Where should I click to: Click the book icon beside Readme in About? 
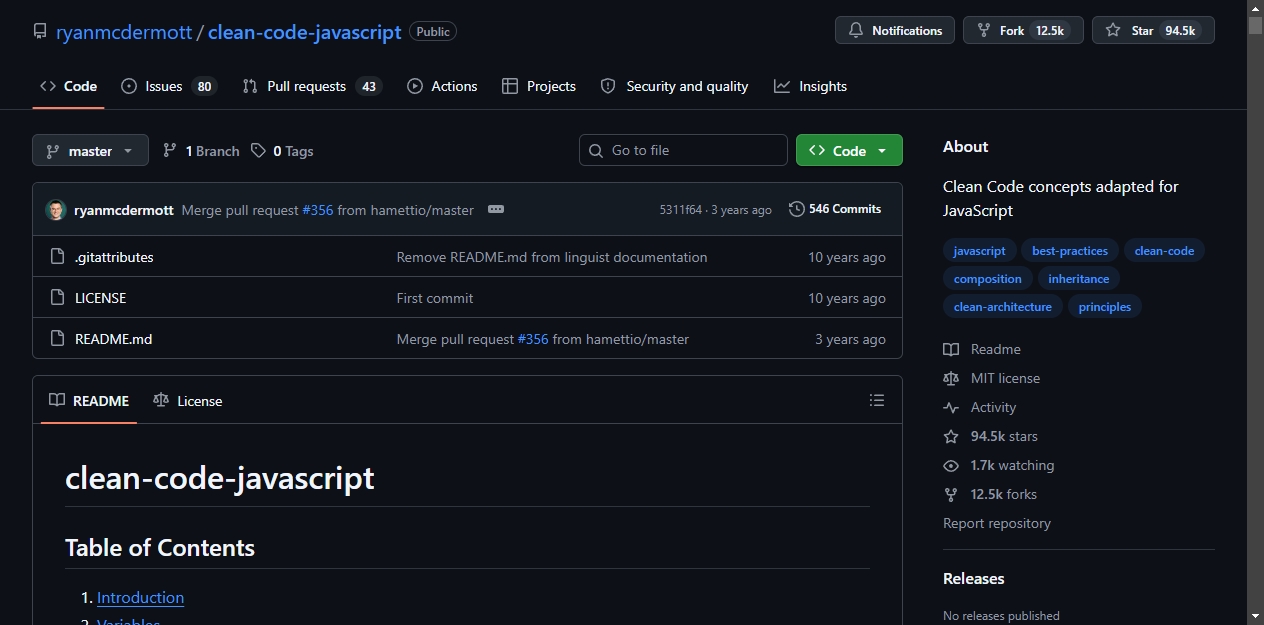click(x=951, y=349)
